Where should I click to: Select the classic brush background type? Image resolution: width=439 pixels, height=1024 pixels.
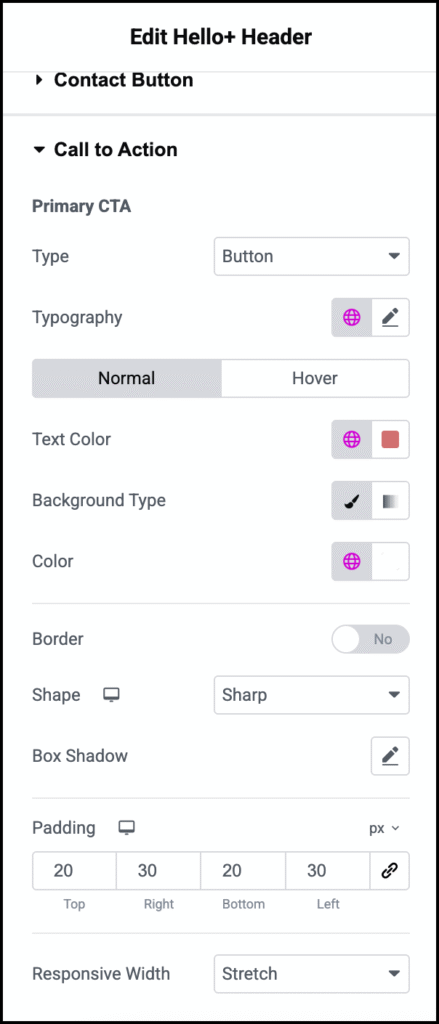pos(351,501)
